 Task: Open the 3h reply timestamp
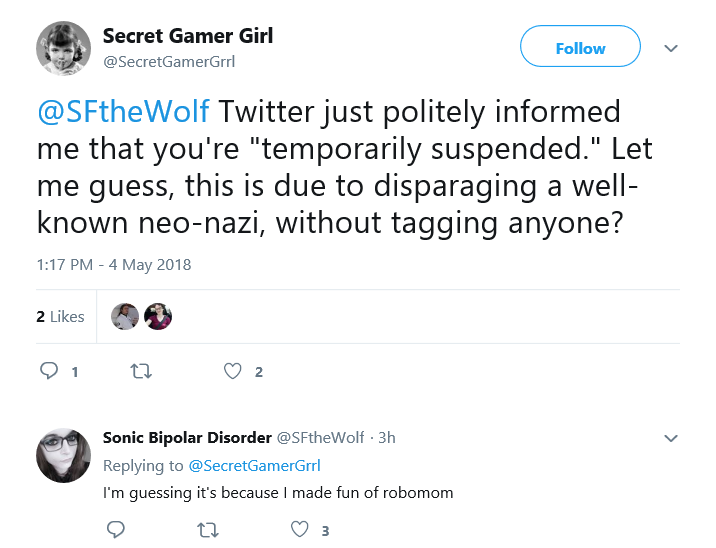pyautogui.click(x=387, y=437)
